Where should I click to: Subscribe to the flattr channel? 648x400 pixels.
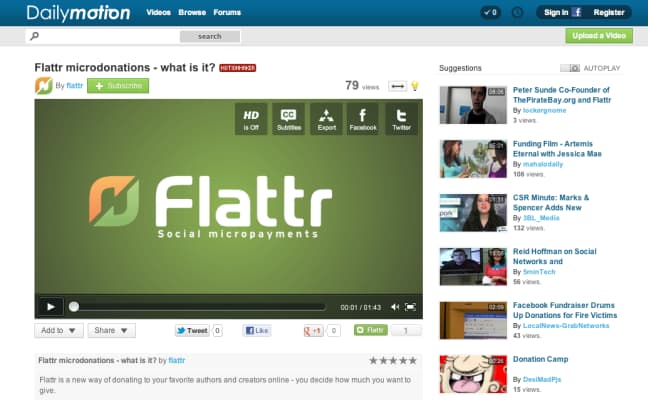(x=118, y=86)
